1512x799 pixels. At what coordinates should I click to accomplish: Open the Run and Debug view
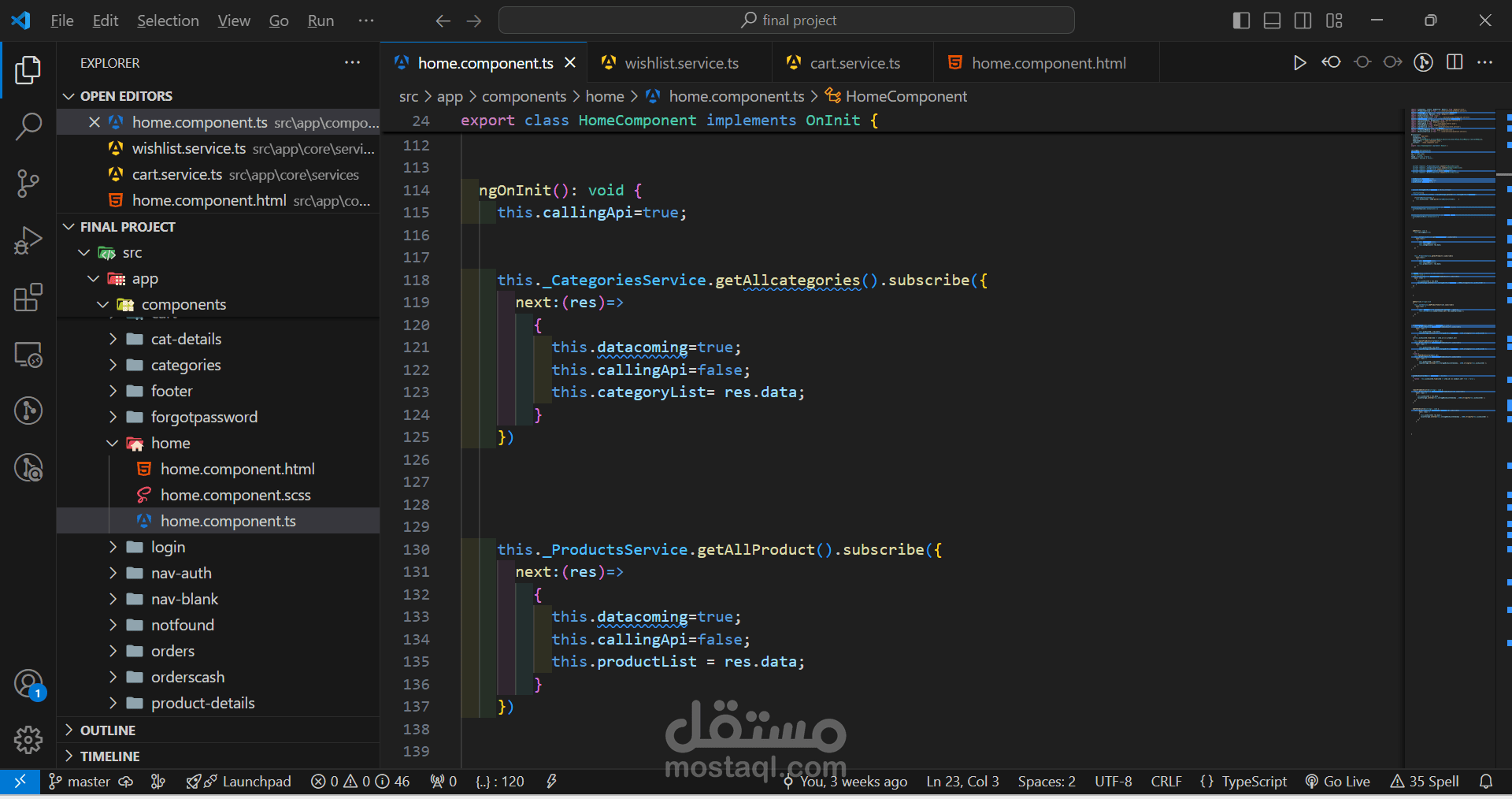click(28, 240)
